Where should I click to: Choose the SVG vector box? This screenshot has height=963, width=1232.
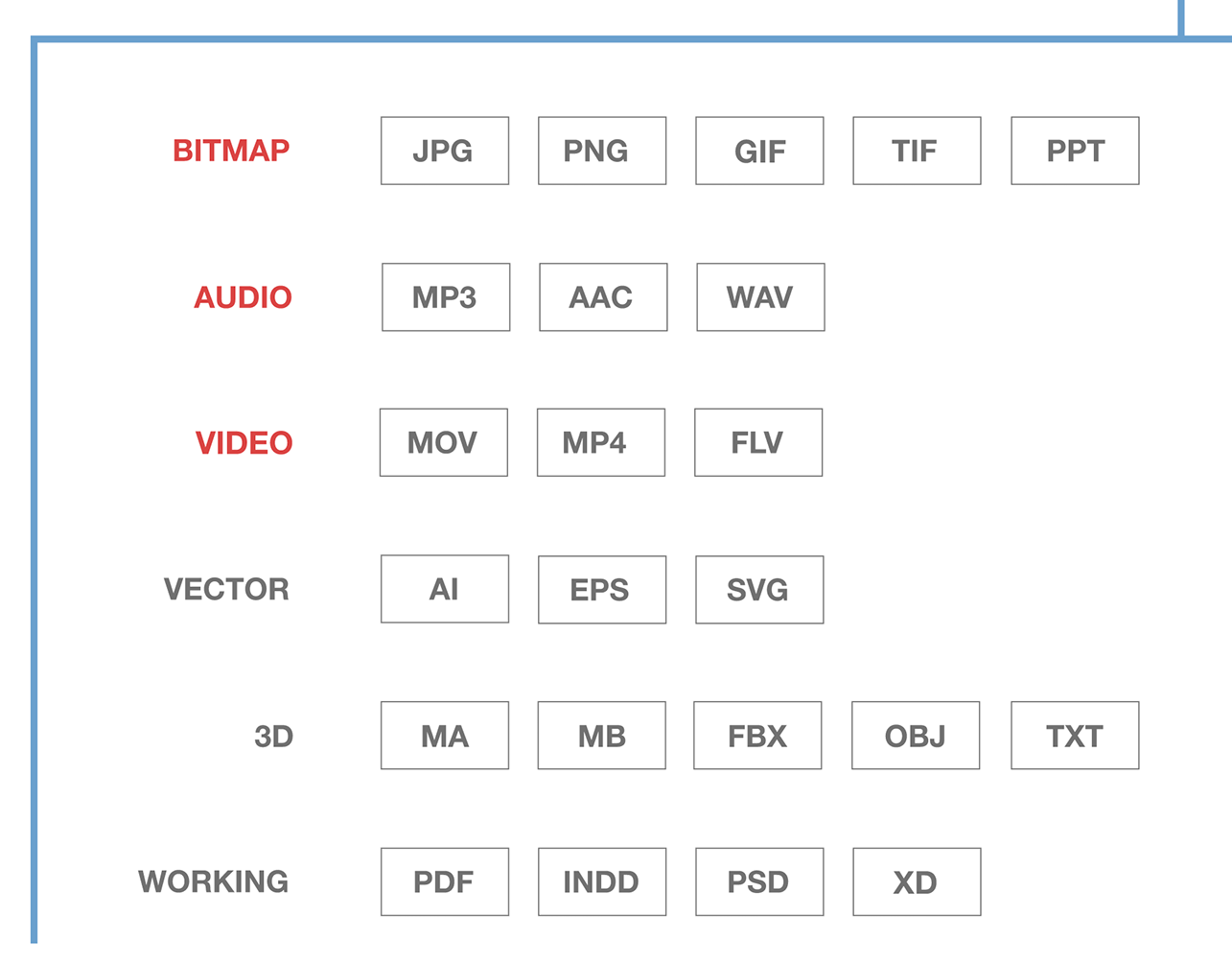pos(759,590)
